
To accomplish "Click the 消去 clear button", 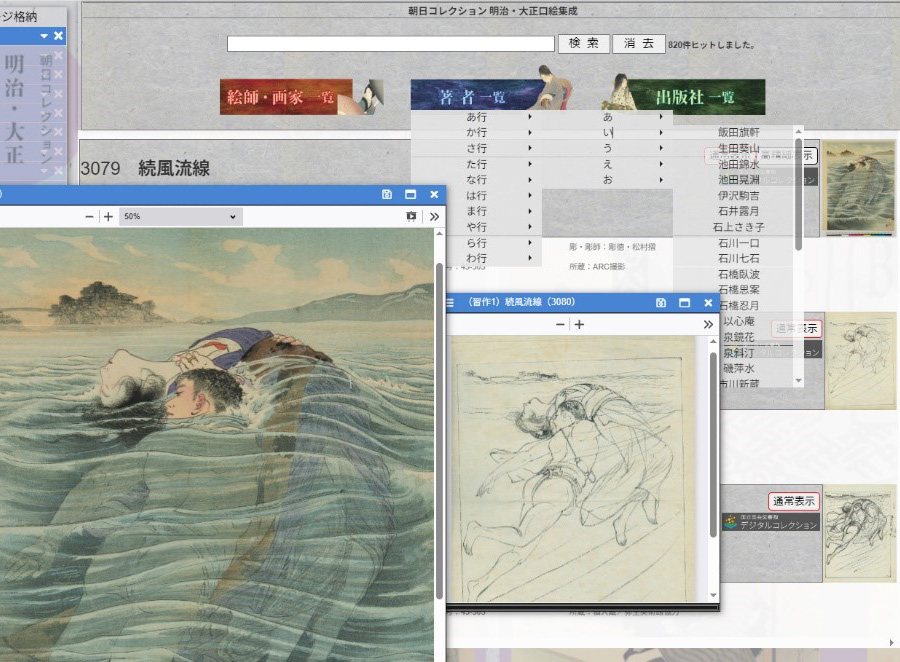I will [639, 44].
